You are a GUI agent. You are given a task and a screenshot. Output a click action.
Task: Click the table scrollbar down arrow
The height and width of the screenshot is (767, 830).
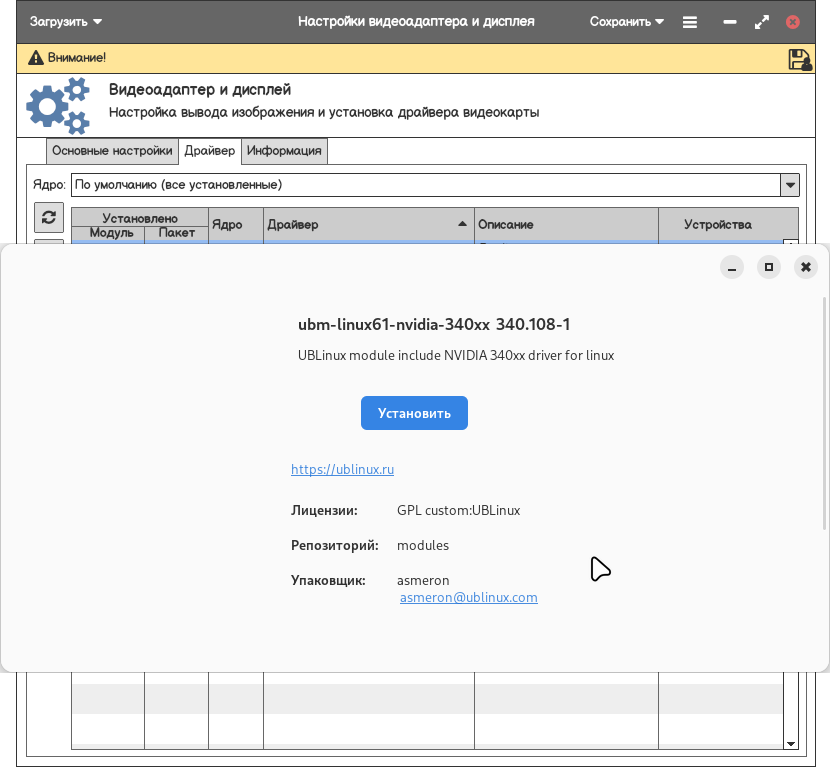tap(790, 744)
